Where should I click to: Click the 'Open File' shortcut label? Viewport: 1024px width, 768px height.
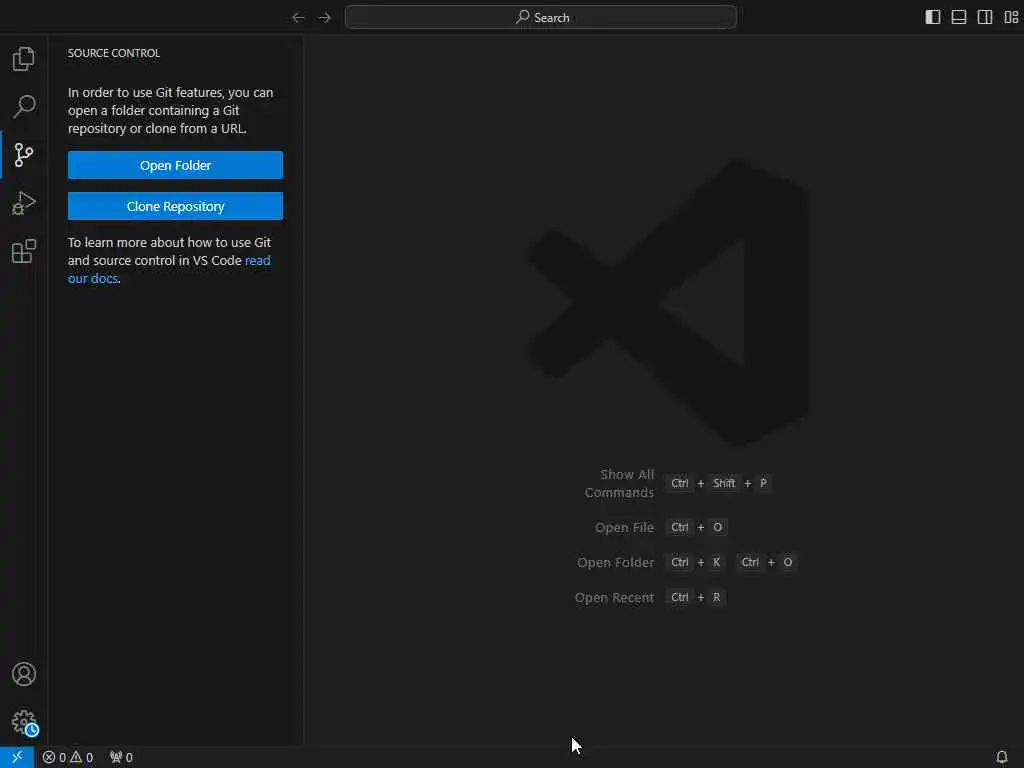coord(624,528)
